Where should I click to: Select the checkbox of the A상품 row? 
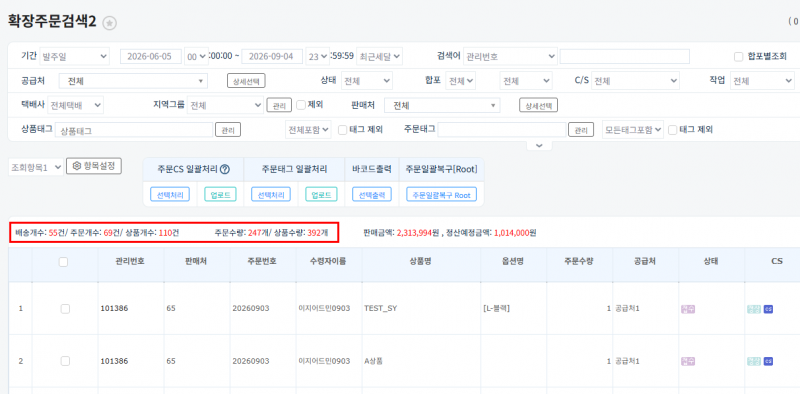(65, 361)
